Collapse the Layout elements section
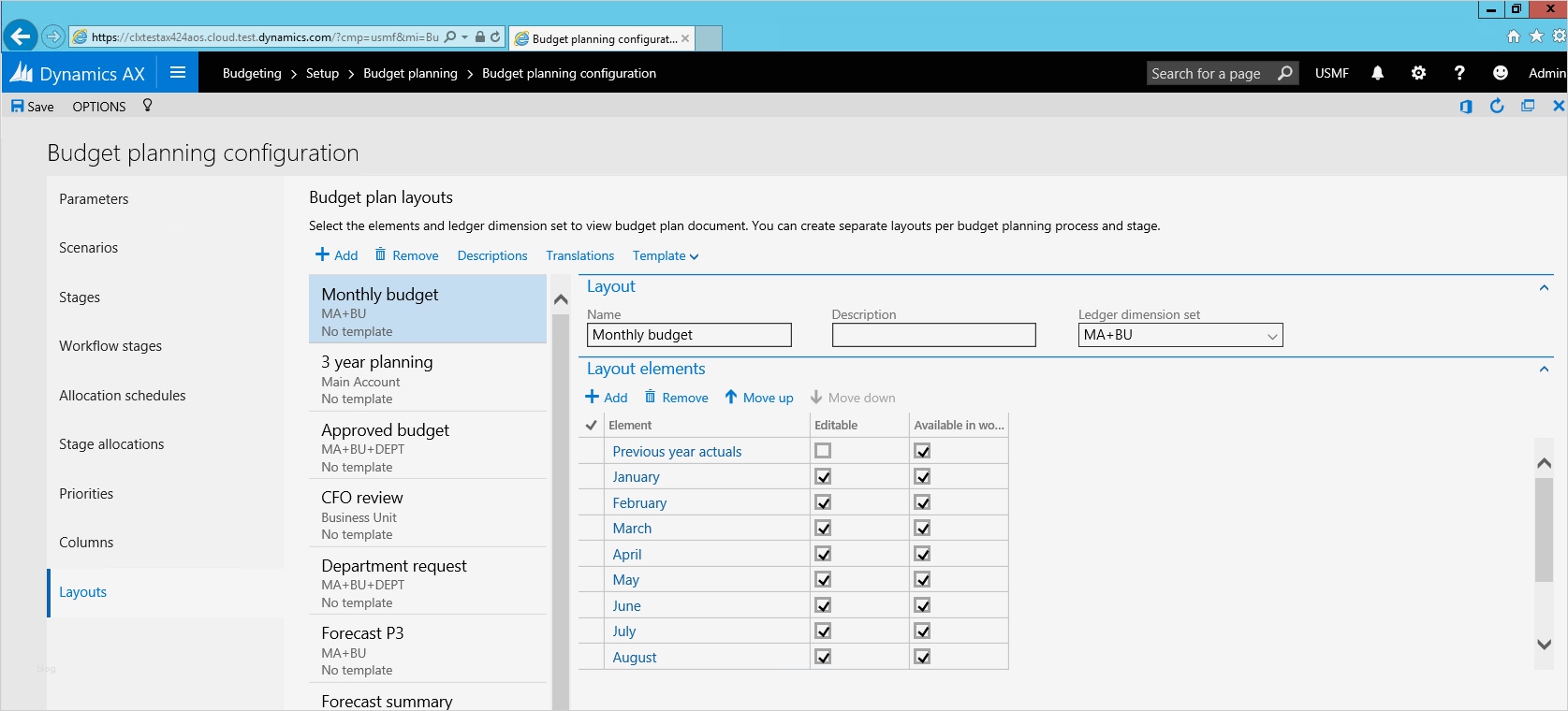This screenshot has width=1568, height=711. [1544, 370]
